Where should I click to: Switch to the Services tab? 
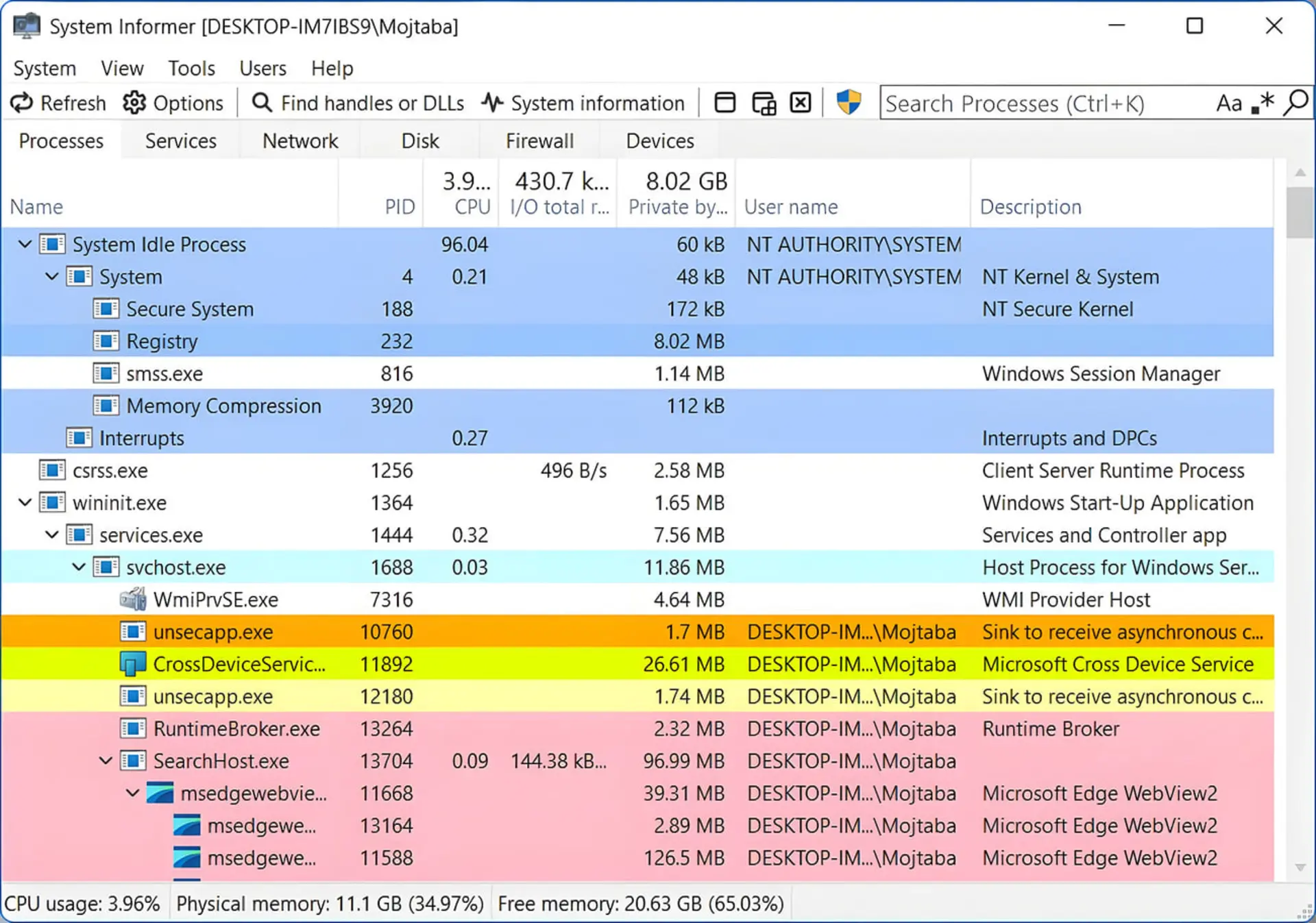click(181, 140)
